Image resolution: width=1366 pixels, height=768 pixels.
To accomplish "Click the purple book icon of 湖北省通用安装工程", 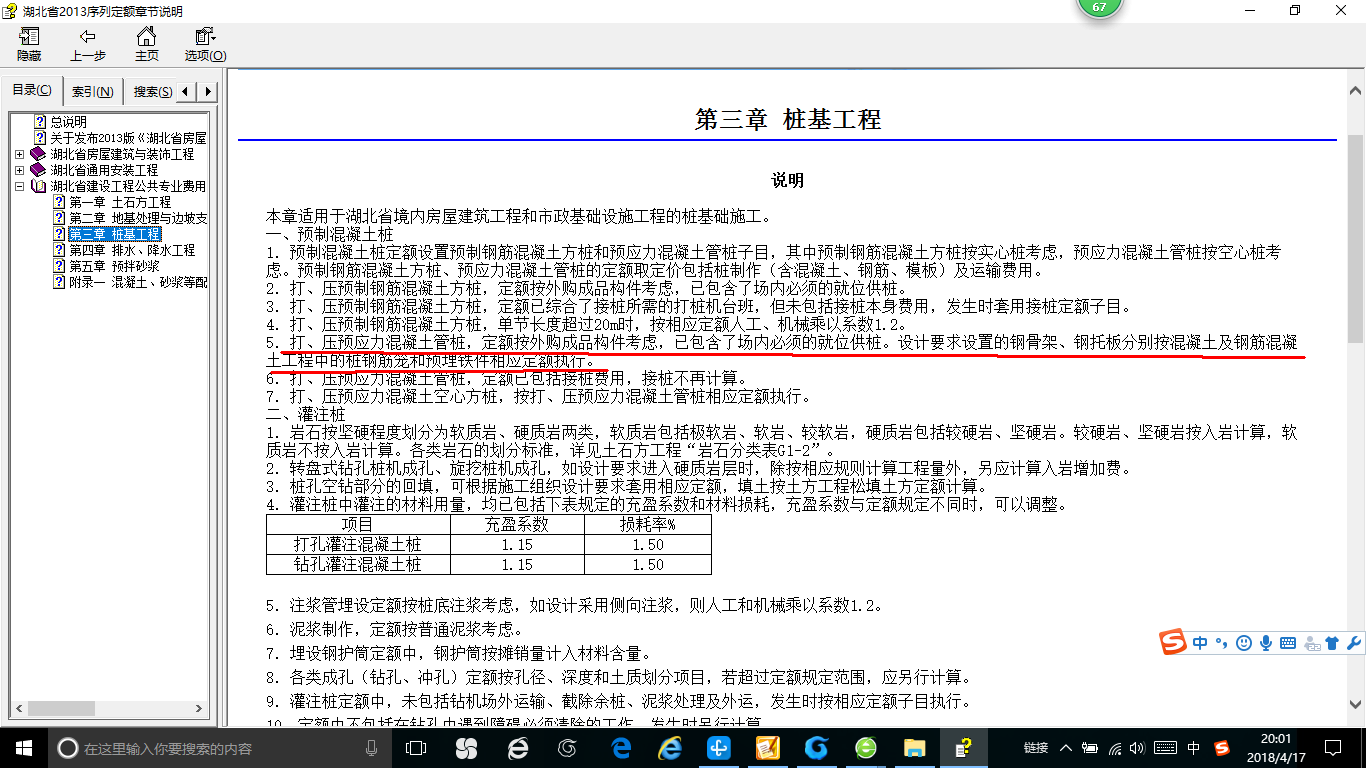I will click(38, 170).
